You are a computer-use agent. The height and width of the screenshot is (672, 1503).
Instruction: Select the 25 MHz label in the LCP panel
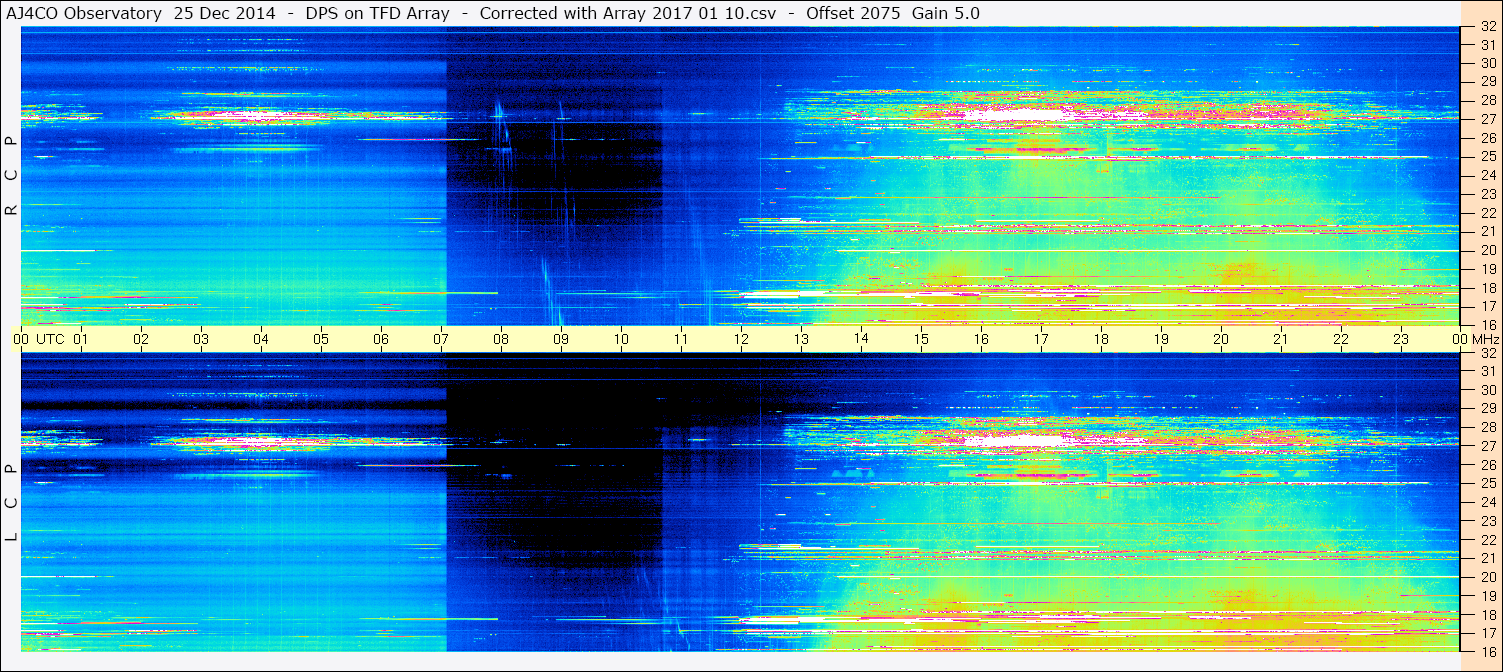point(1487,484)
